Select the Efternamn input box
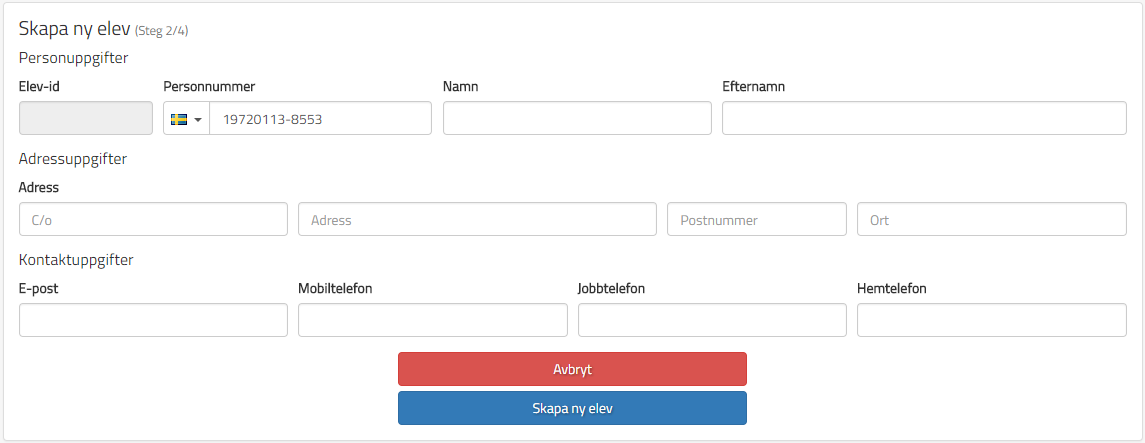The width and height of the screenshot is (1145, 443). click(x=924, y=118)
